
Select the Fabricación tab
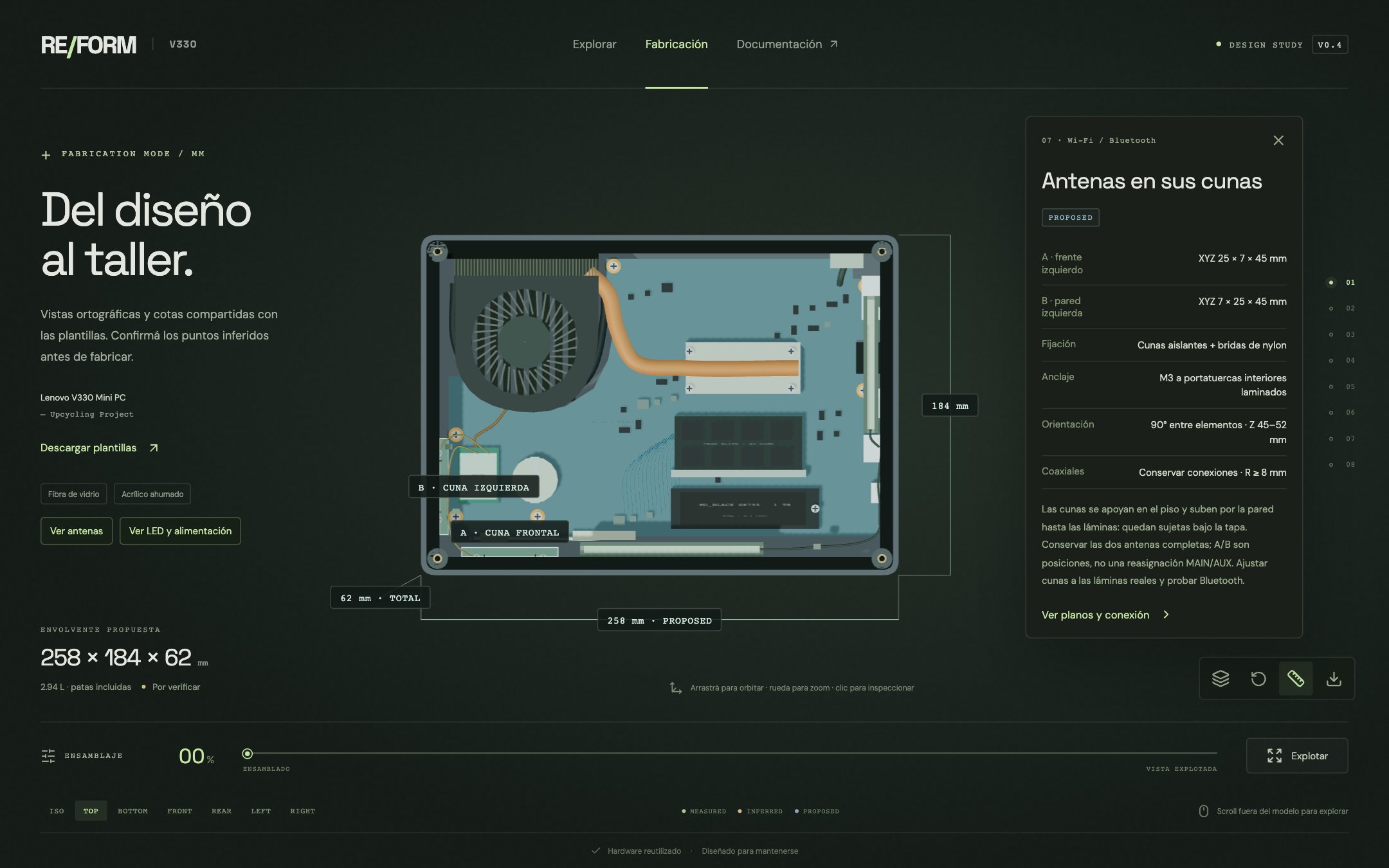click(676, 44)
